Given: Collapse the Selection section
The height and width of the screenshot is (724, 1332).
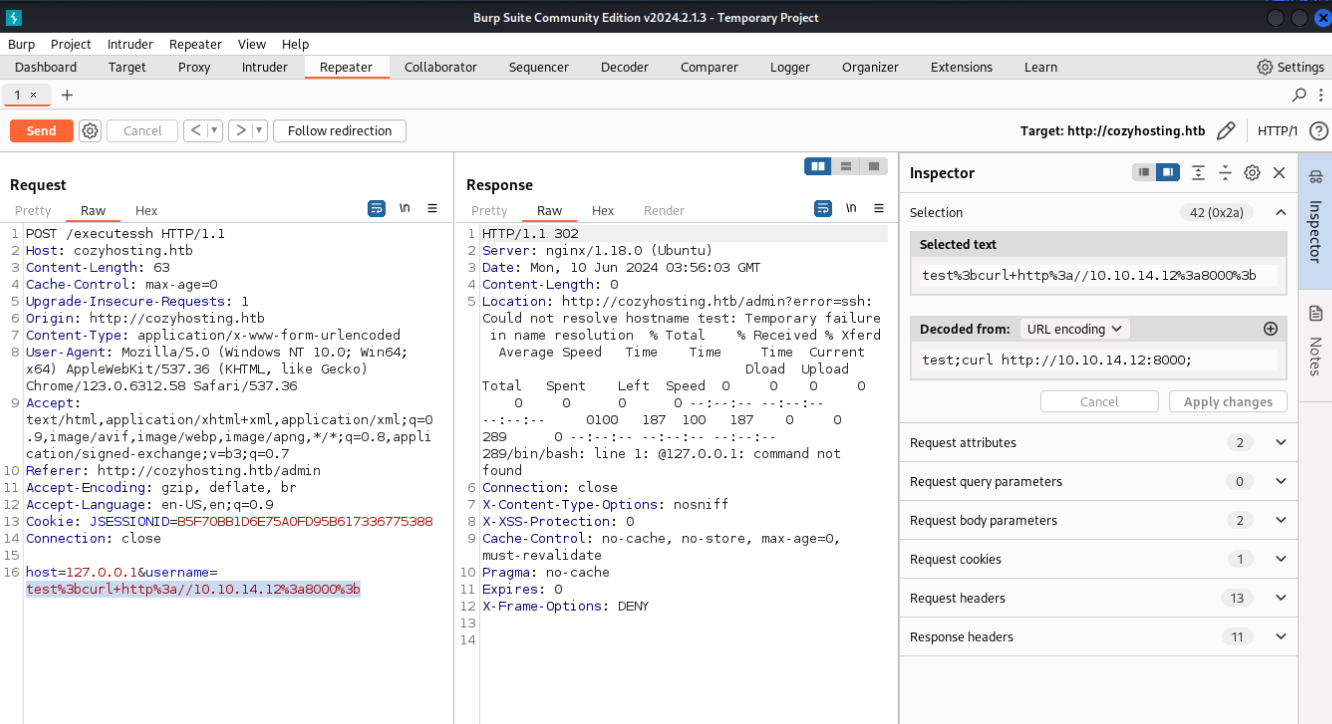Looking at the screenshot, I should pyautogui.click(x=1280, y=212).
